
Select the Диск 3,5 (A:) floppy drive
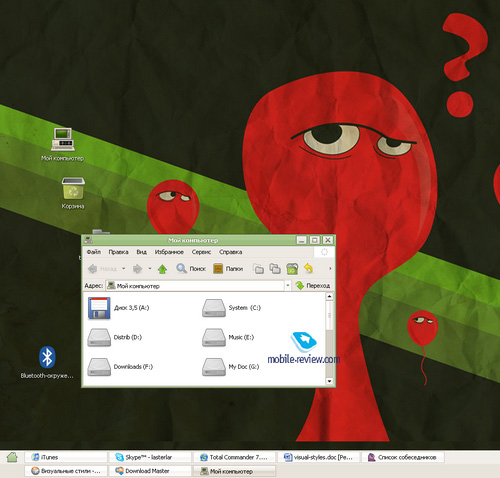click(118, 308)
